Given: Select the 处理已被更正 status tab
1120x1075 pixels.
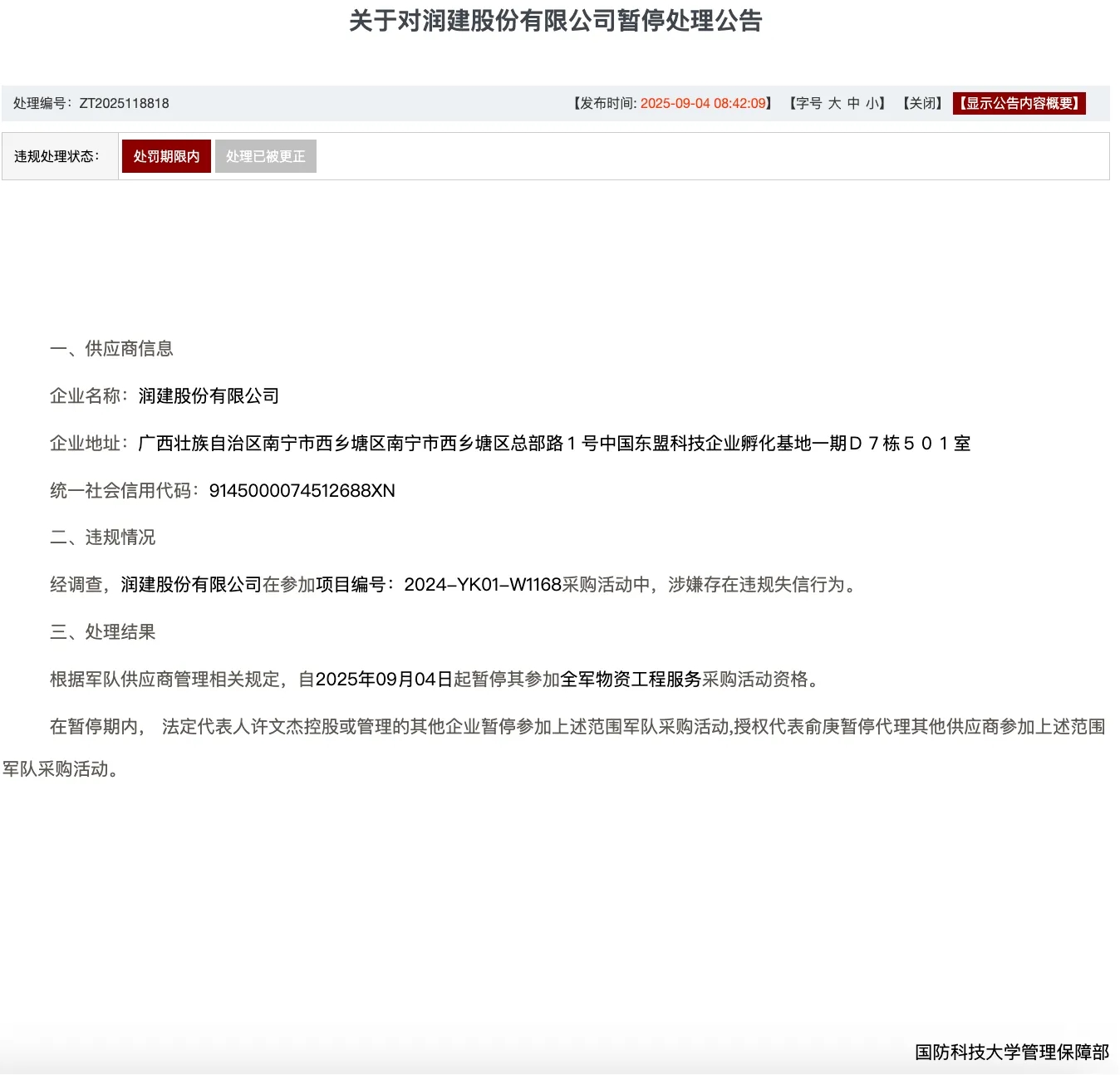Looking at the screenshot, I should [266, 156].
